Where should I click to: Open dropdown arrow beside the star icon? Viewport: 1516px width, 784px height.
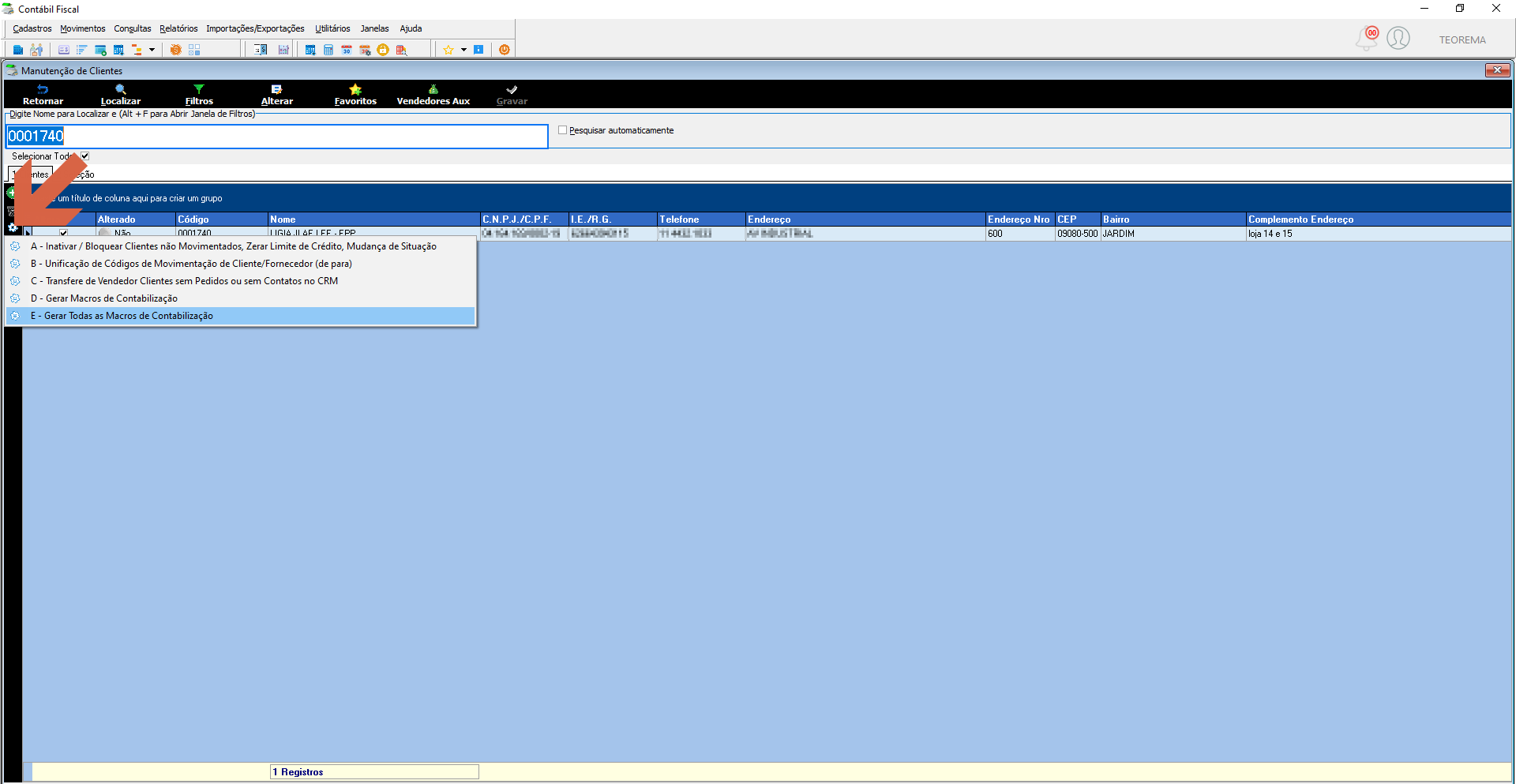click(463, 50)
